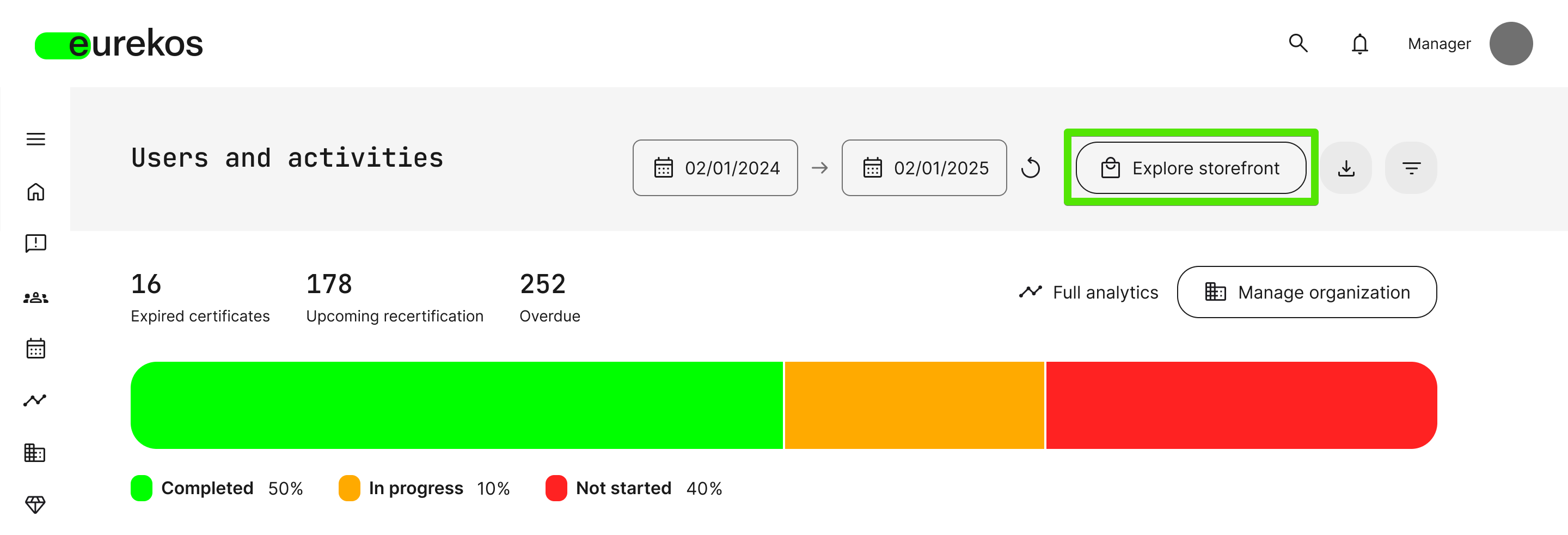This screenshot has height=535, width=1568.
Task: Open the notifications bell
Action: click(1359, 44)
